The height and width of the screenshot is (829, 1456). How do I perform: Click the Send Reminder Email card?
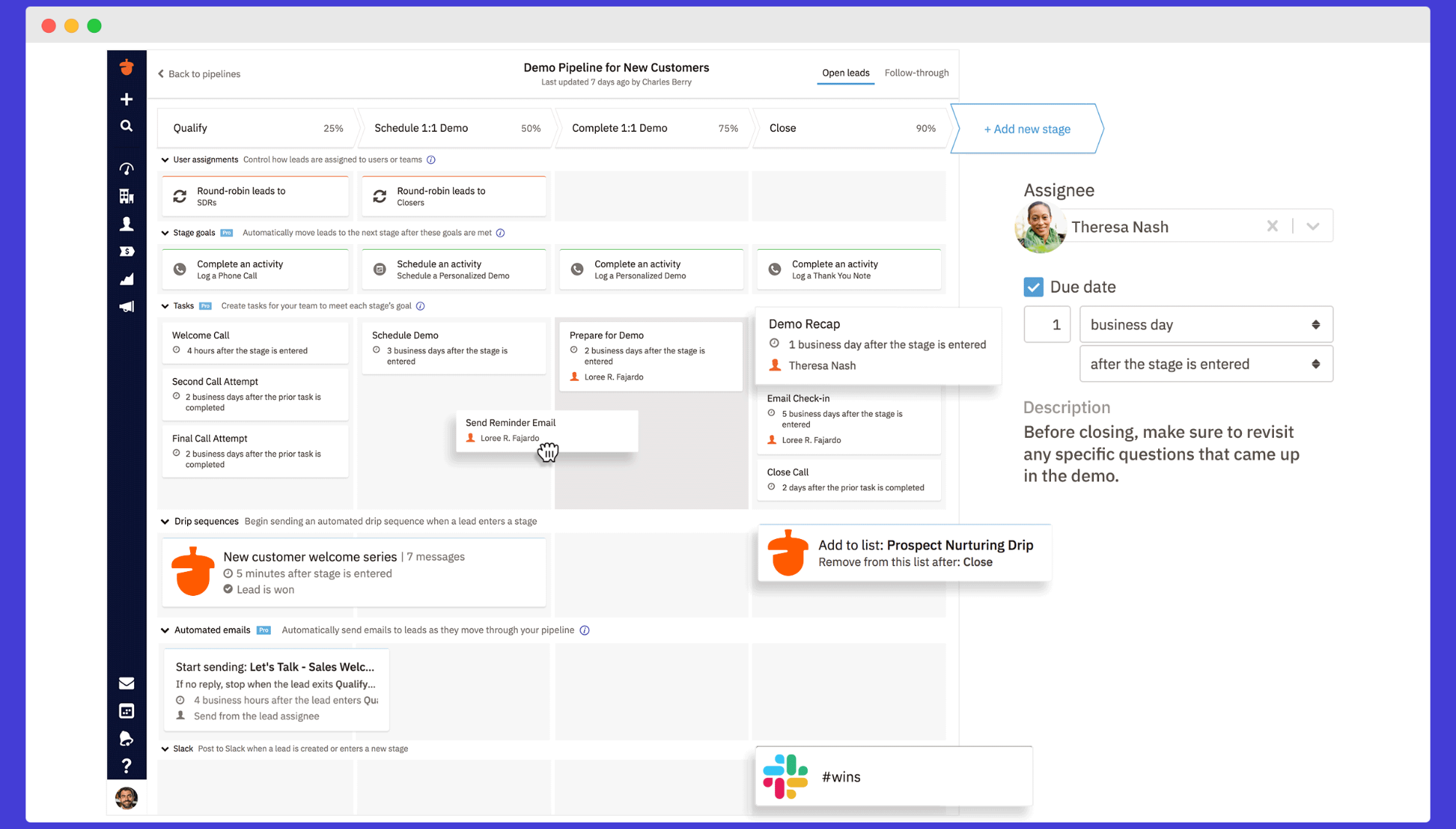click(547, 431)
